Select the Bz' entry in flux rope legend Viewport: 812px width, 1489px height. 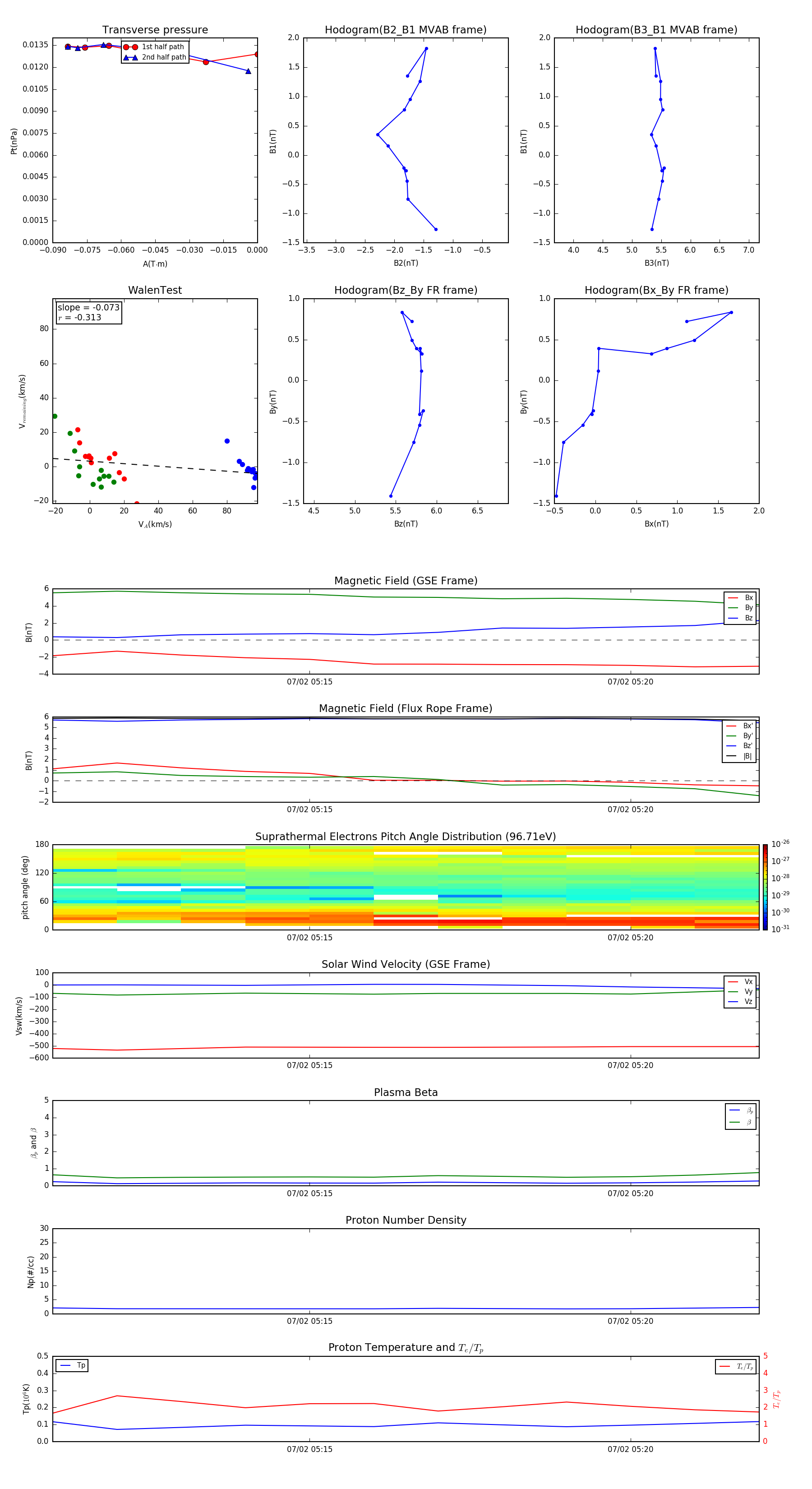click(739, 746)
